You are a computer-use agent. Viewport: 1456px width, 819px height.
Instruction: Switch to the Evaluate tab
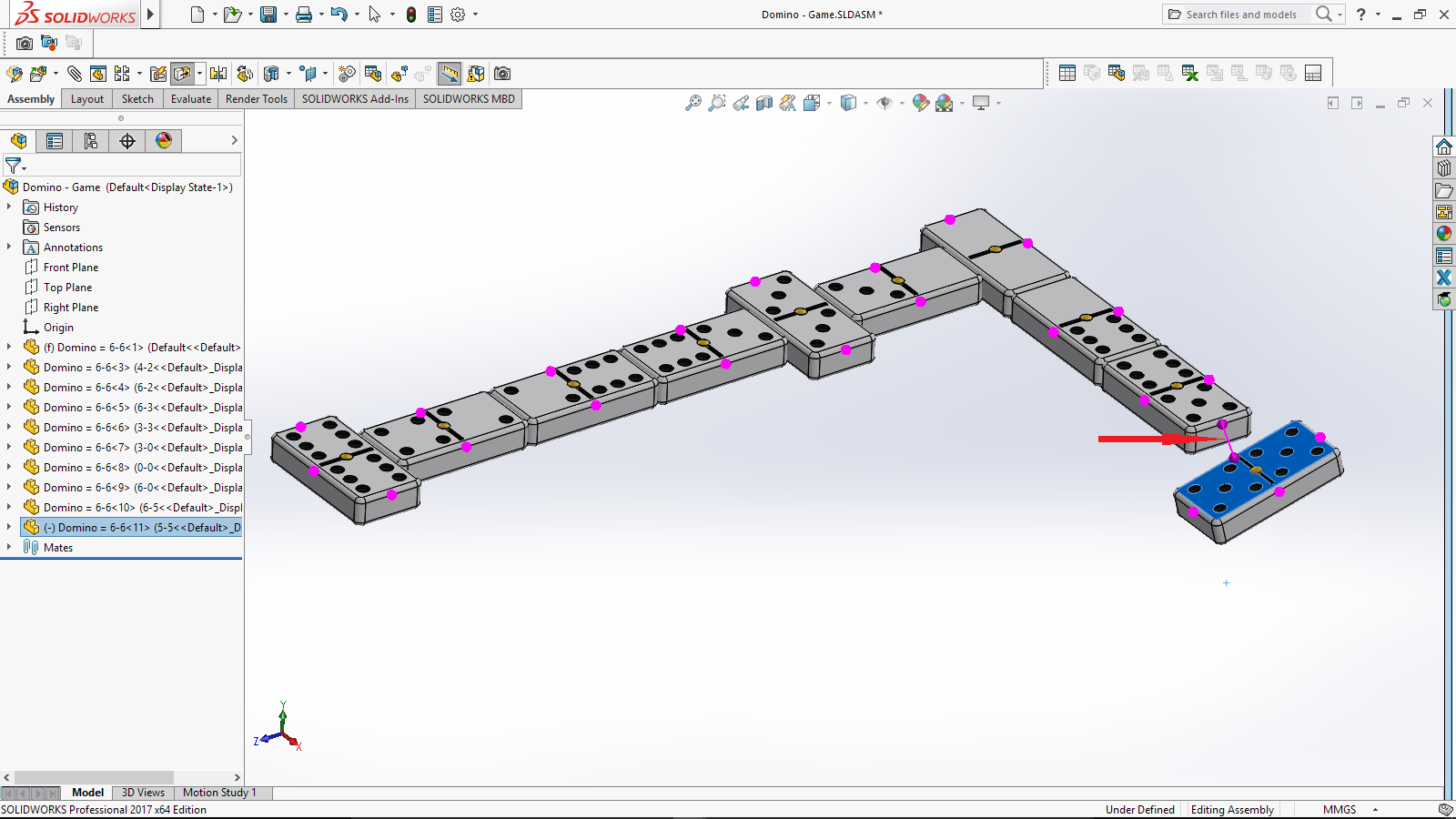click(191, 99)
